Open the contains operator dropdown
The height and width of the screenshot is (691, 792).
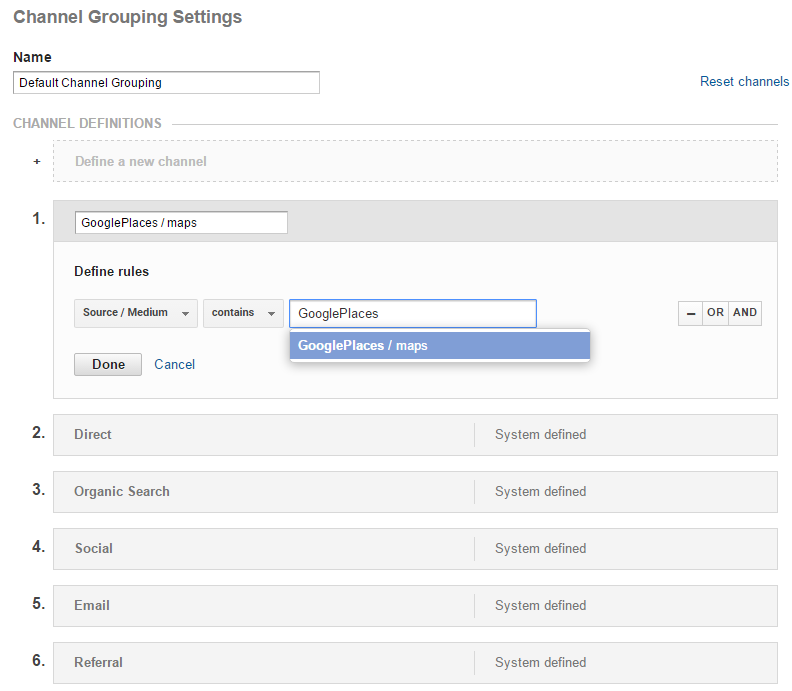click(x=243, y=313)
